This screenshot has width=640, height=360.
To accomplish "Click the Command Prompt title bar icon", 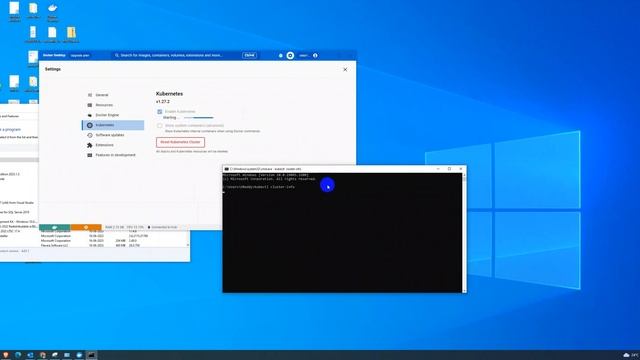I will click(x=226, y=169).
